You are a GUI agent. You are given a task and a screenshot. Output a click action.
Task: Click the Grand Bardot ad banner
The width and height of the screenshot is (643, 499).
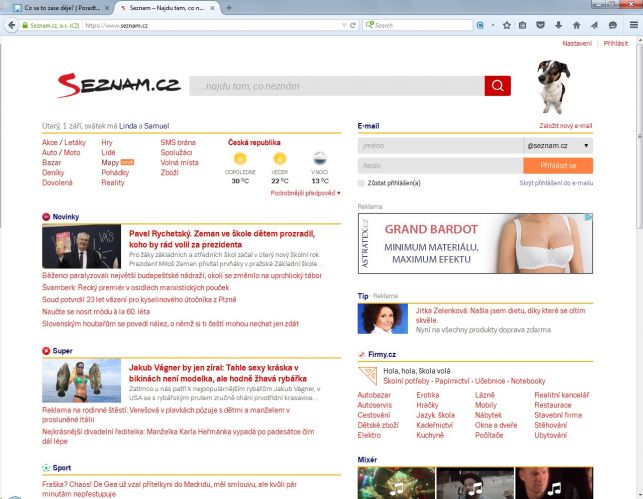[x=475, y=244]
